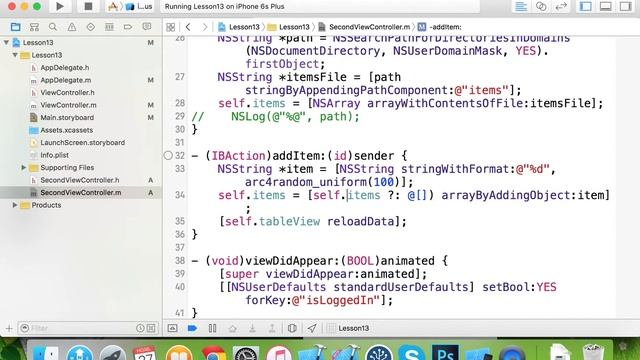Open the Find navigator (magnifier)
Screen dimensions: 640x360
click(x=53, y=27)
